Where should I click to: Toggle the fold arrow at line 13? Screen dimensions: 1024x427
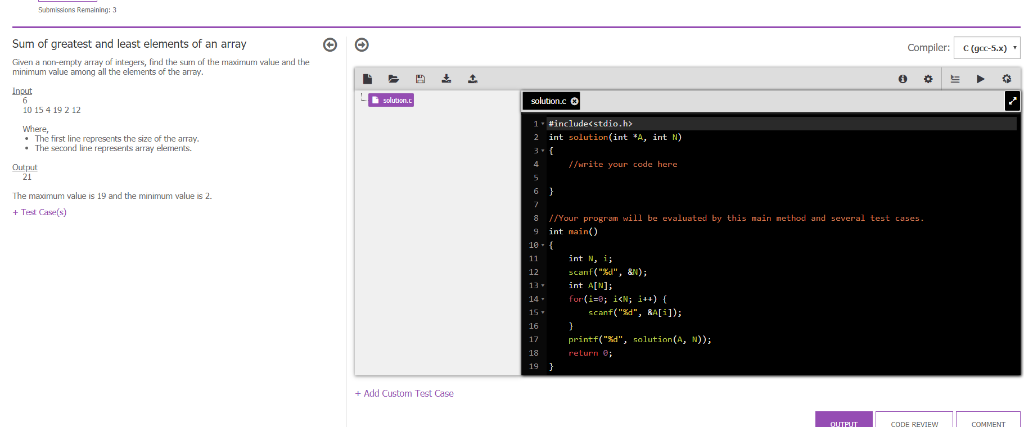pos(543,286)
